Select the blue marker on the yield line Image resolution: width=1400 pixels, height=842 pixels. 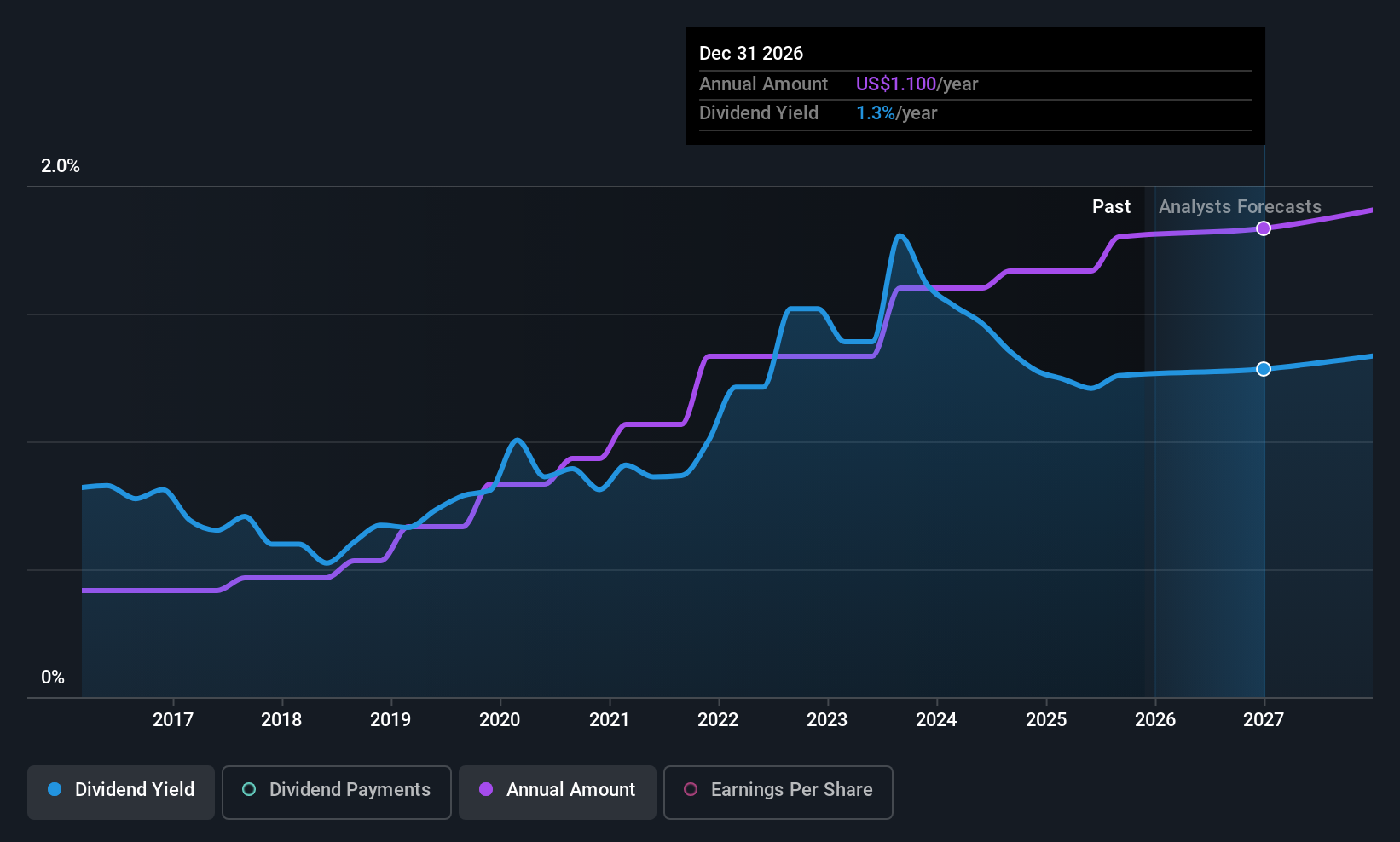(x=1264, y=369)
